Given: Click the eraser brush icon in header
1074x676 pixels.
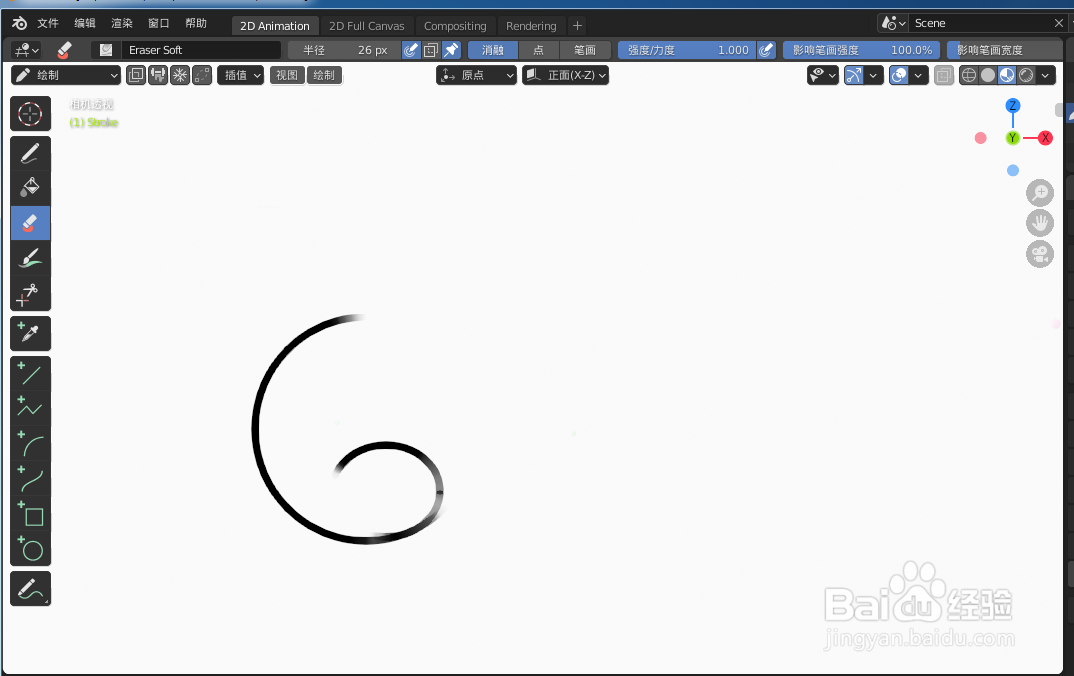Looking at the screenshot, I should tap(64, 50).
